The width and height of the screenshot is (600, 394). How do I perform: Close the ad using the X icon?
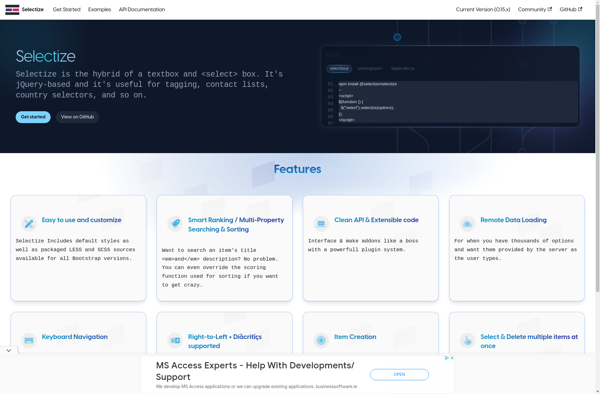click(452, 358)
